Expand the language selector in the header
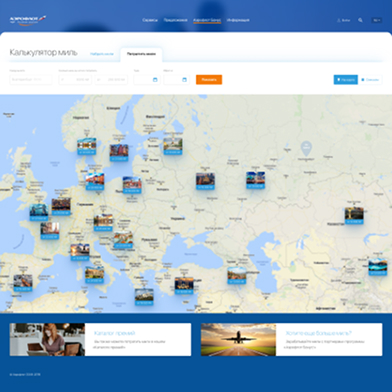Viewport: 392px width, 392px height. click(x=377, y=20)
